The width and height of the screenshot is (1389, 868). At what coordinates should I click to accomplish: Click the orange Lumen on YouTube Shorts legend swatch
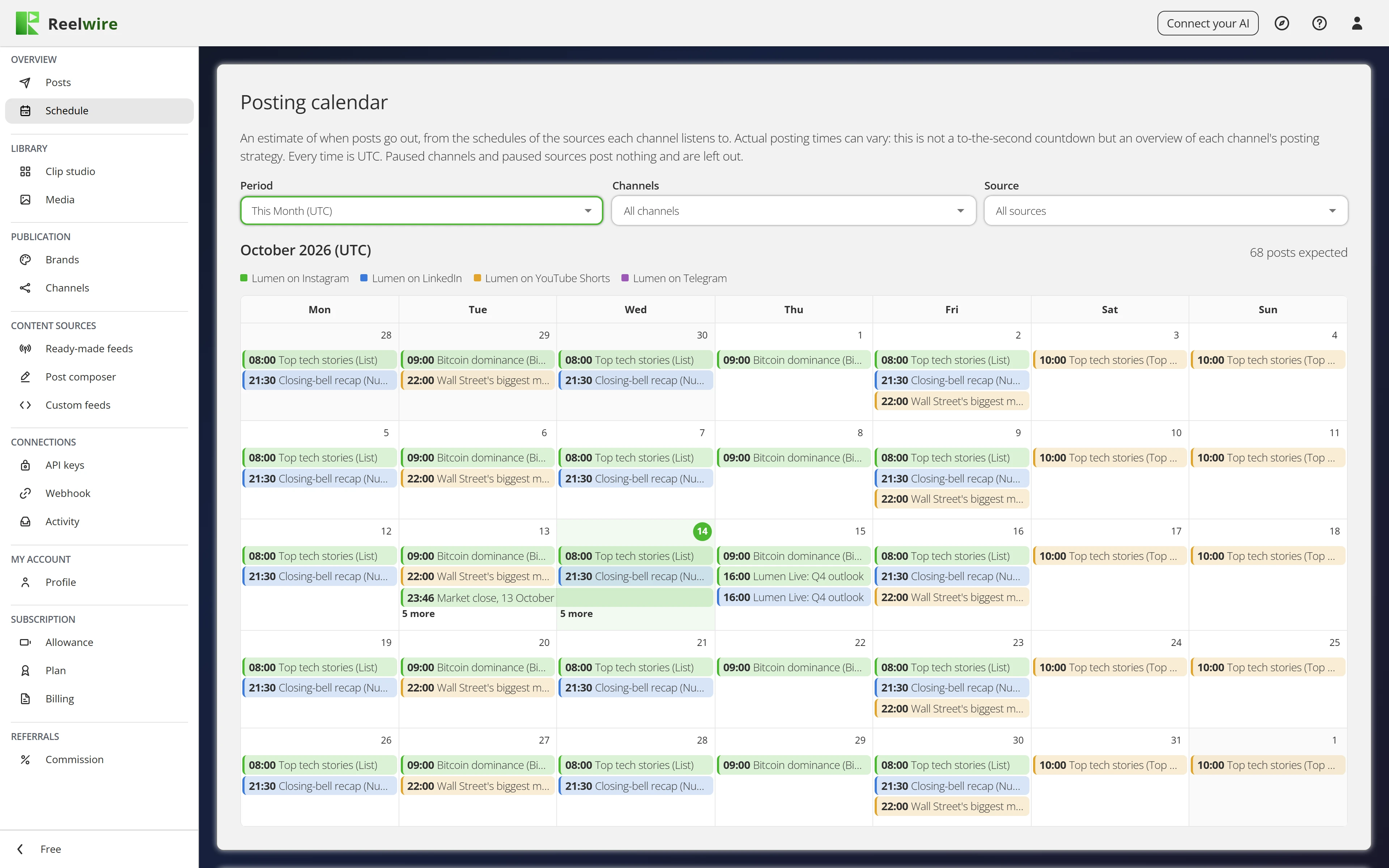pyautogui.click(x=477, y=278)
